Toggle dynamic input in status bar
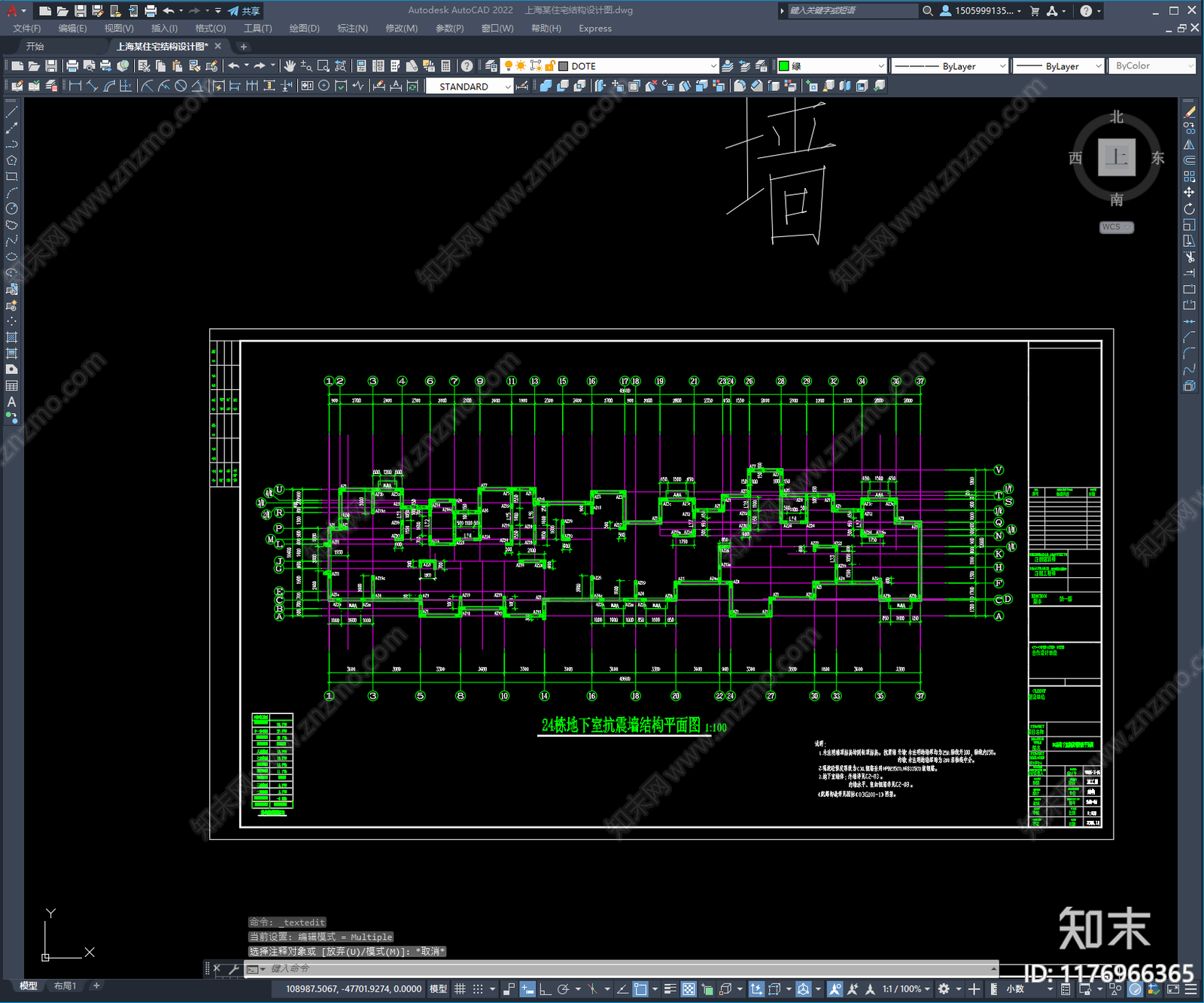 (x=528, y=989)
